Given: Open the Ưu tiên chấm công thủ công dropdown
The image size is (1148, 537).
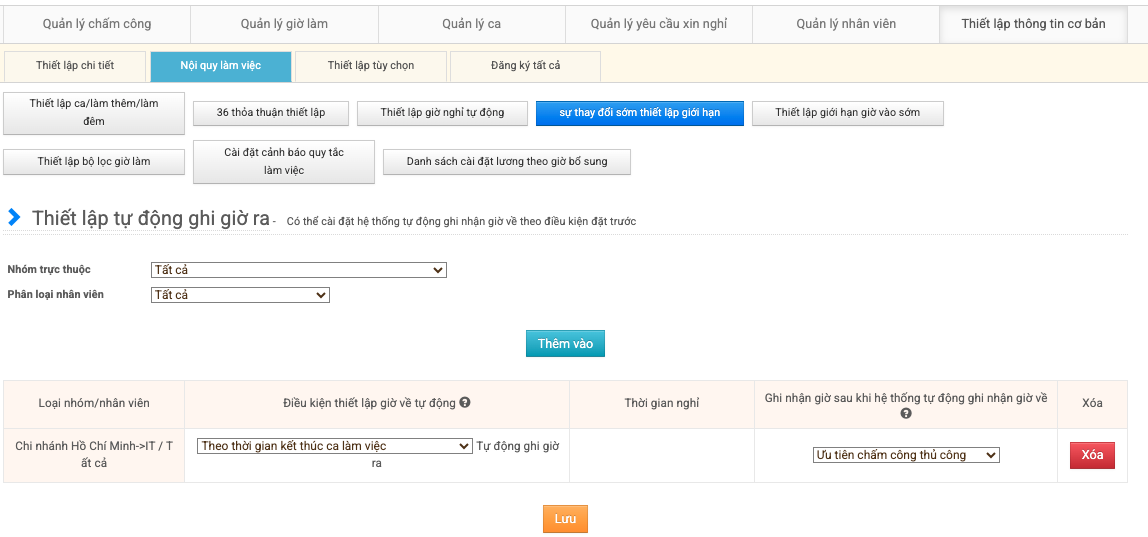Looking at the screenshot, I should (905, 455).
